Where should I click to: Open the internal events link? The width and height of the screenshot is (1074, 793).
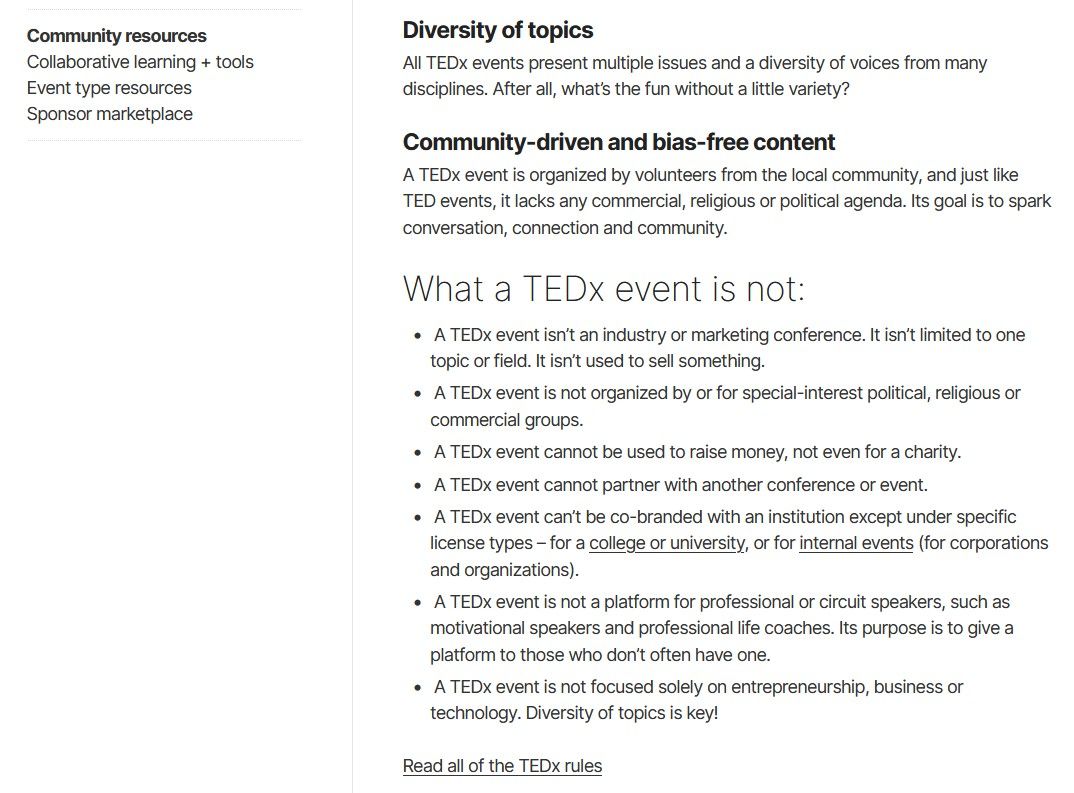pos(856,542)
